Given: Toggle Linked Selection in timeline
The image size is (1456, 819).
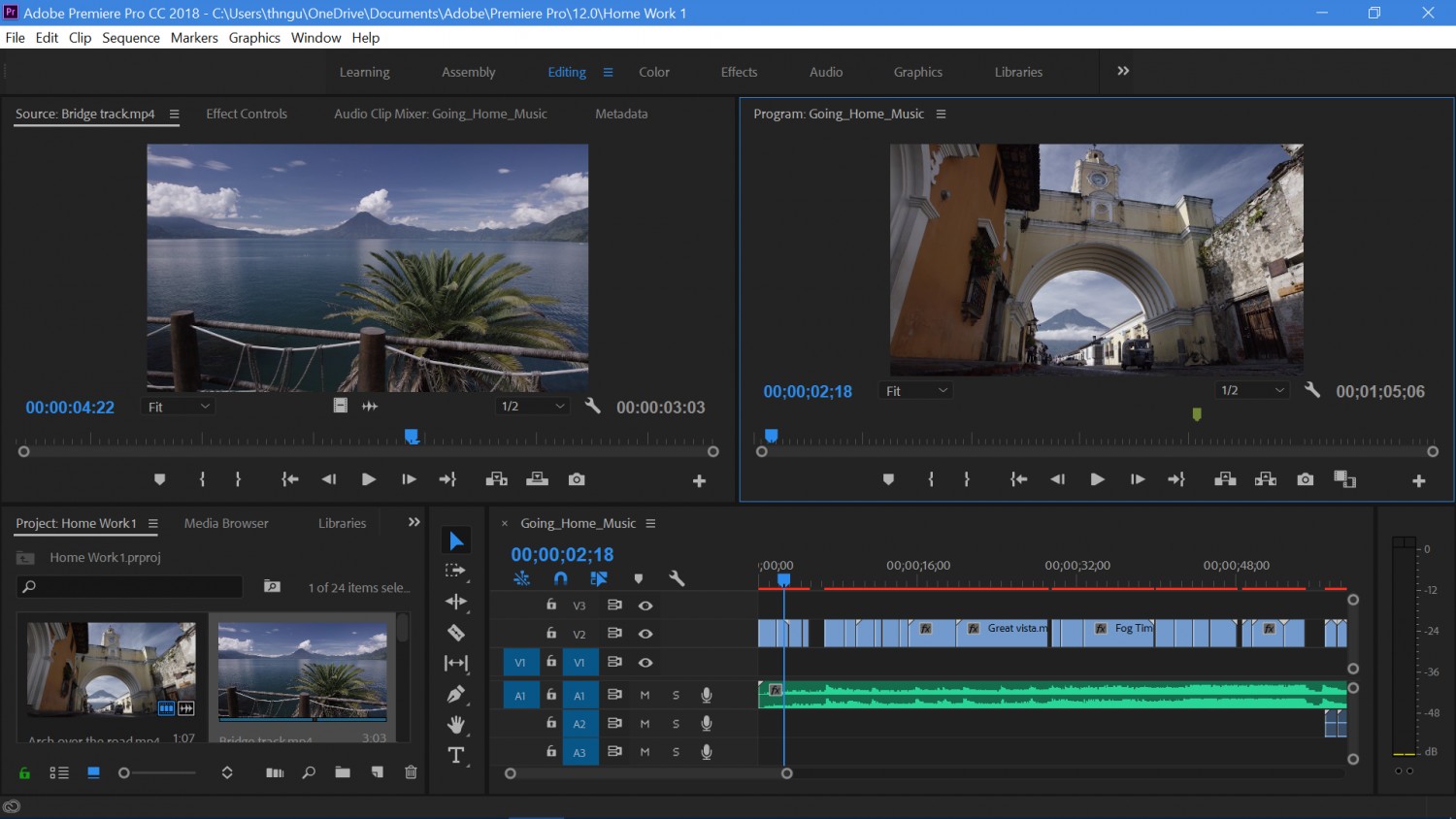Looking at the screenshot, I should pyautogui.click(x=599, y=578).
